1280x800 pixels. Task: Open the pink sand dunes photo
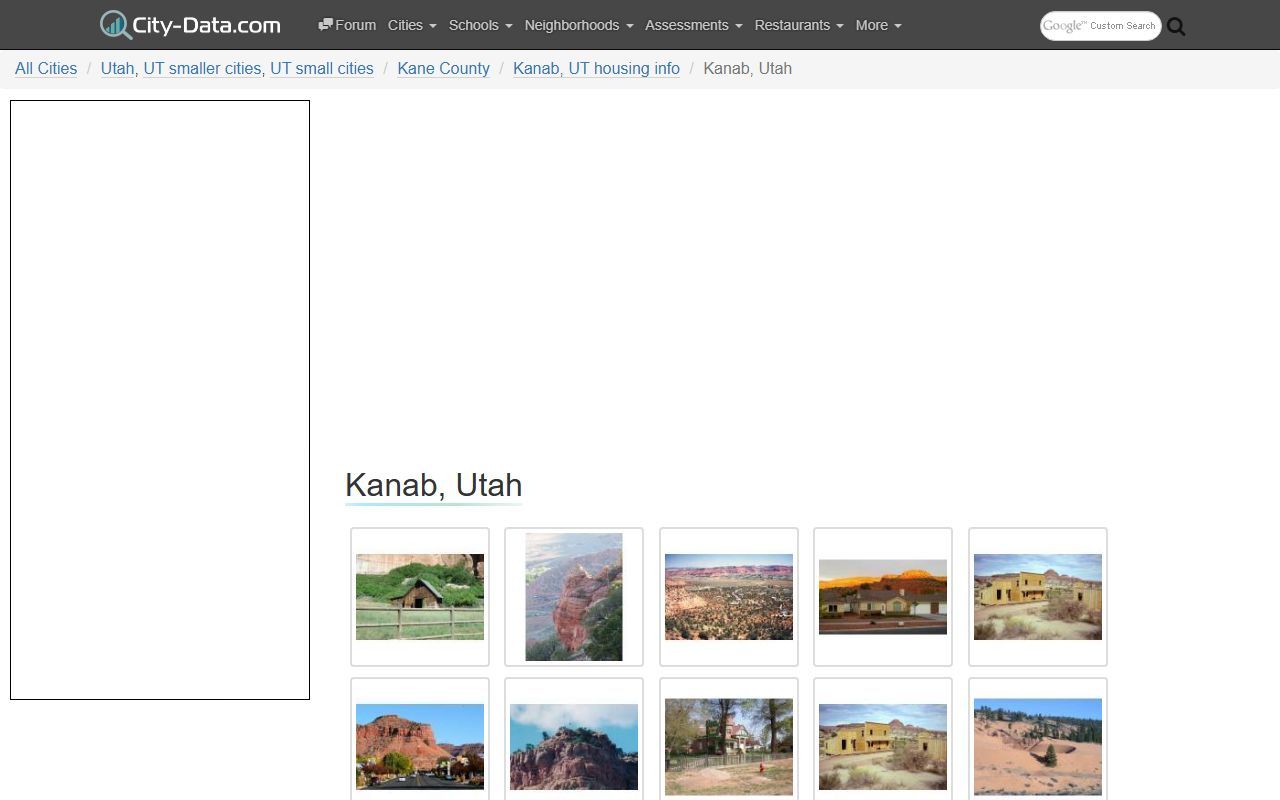click(x=1038, y=746)
